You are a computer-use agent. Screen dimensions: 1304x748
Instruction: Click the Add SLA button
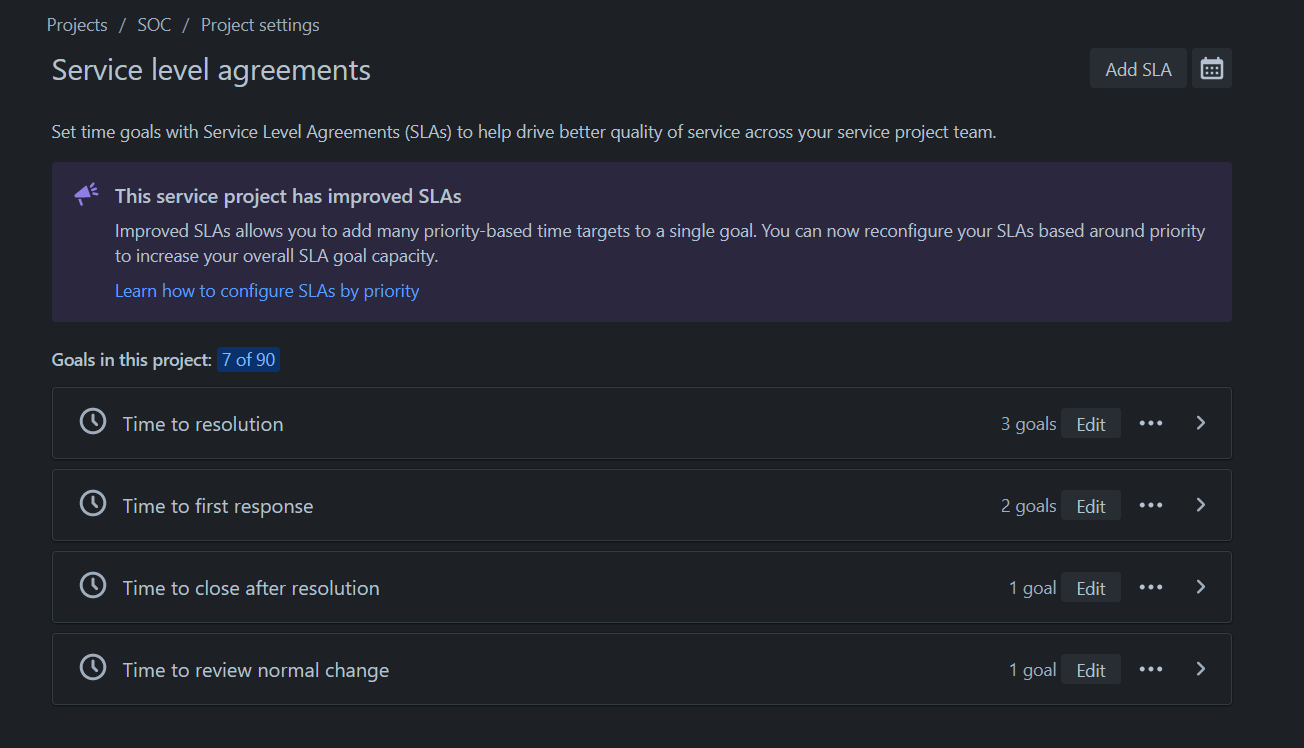1138,69
